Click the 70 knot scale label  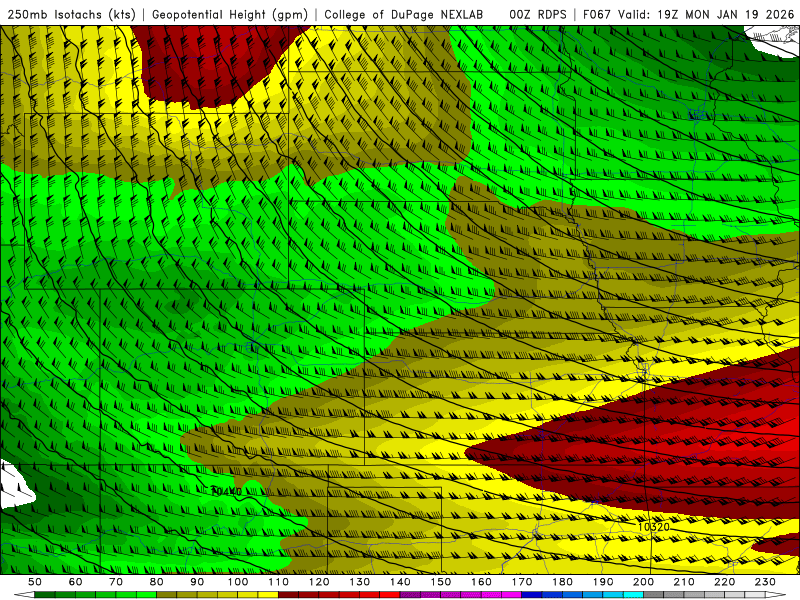point(116,582)
